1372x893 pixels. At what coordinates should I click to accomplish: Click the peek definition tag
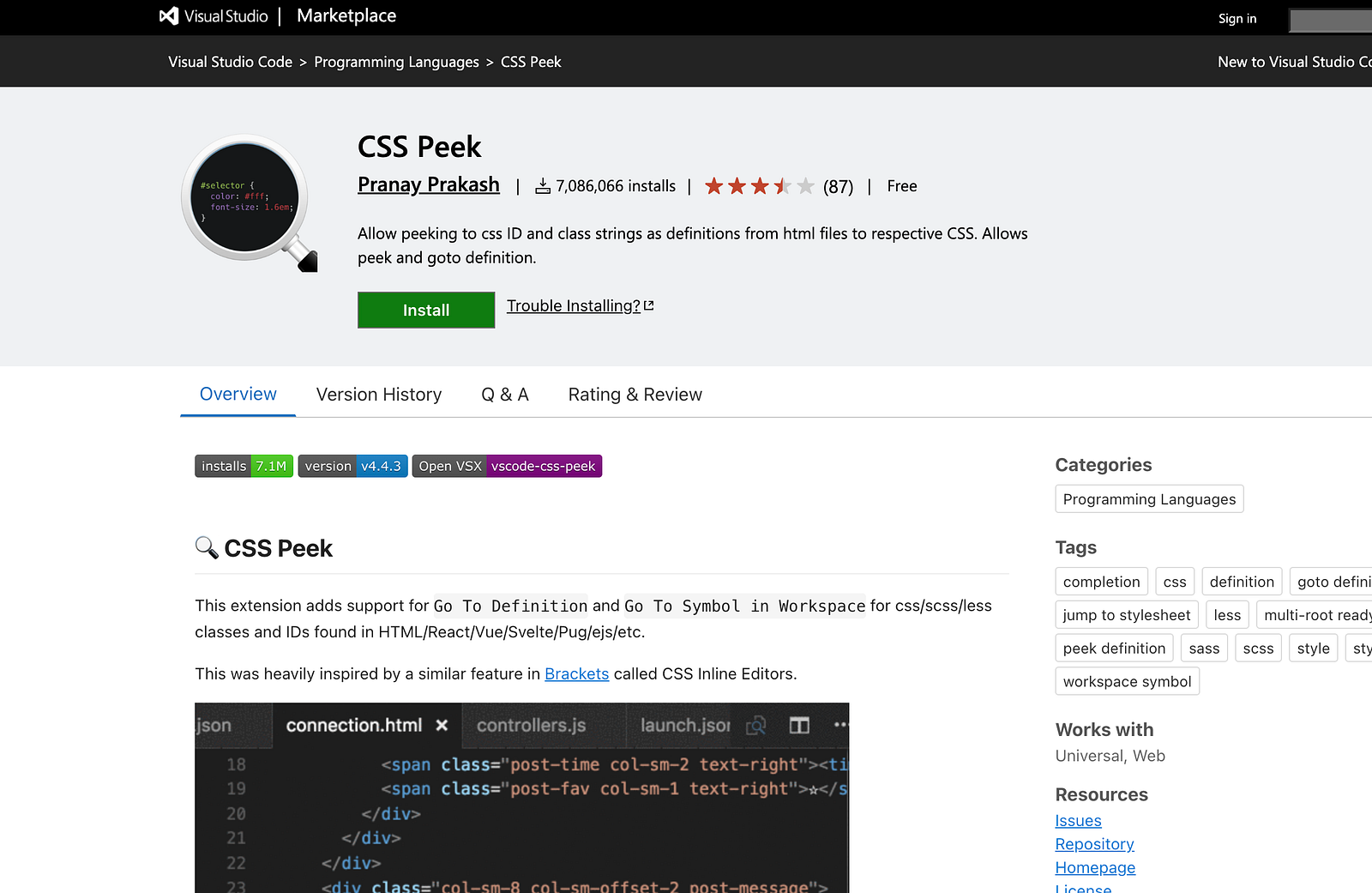click(x=1115, y=649)
